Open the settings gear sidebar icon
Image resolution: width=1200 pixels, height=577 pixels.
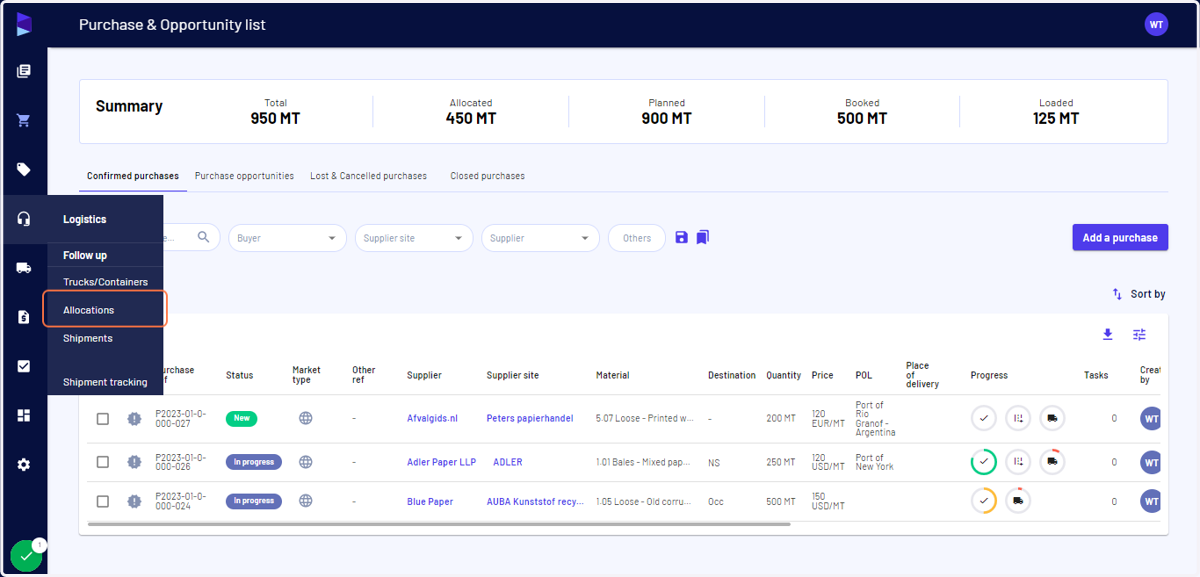click(x=24, y=464)
